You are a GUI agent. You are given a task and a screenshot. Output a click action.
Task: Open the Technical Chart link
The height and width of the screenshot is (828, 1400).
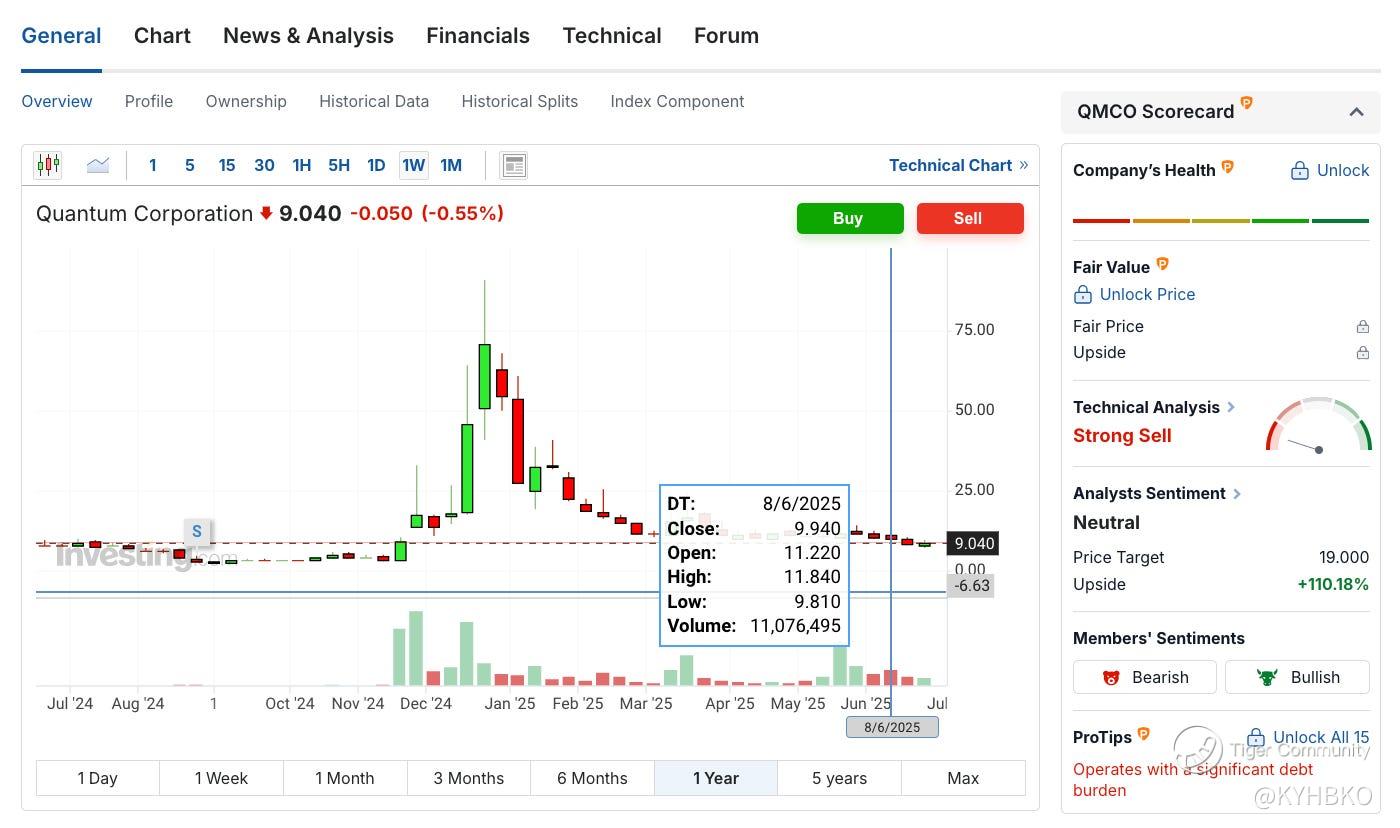(958, 165)
